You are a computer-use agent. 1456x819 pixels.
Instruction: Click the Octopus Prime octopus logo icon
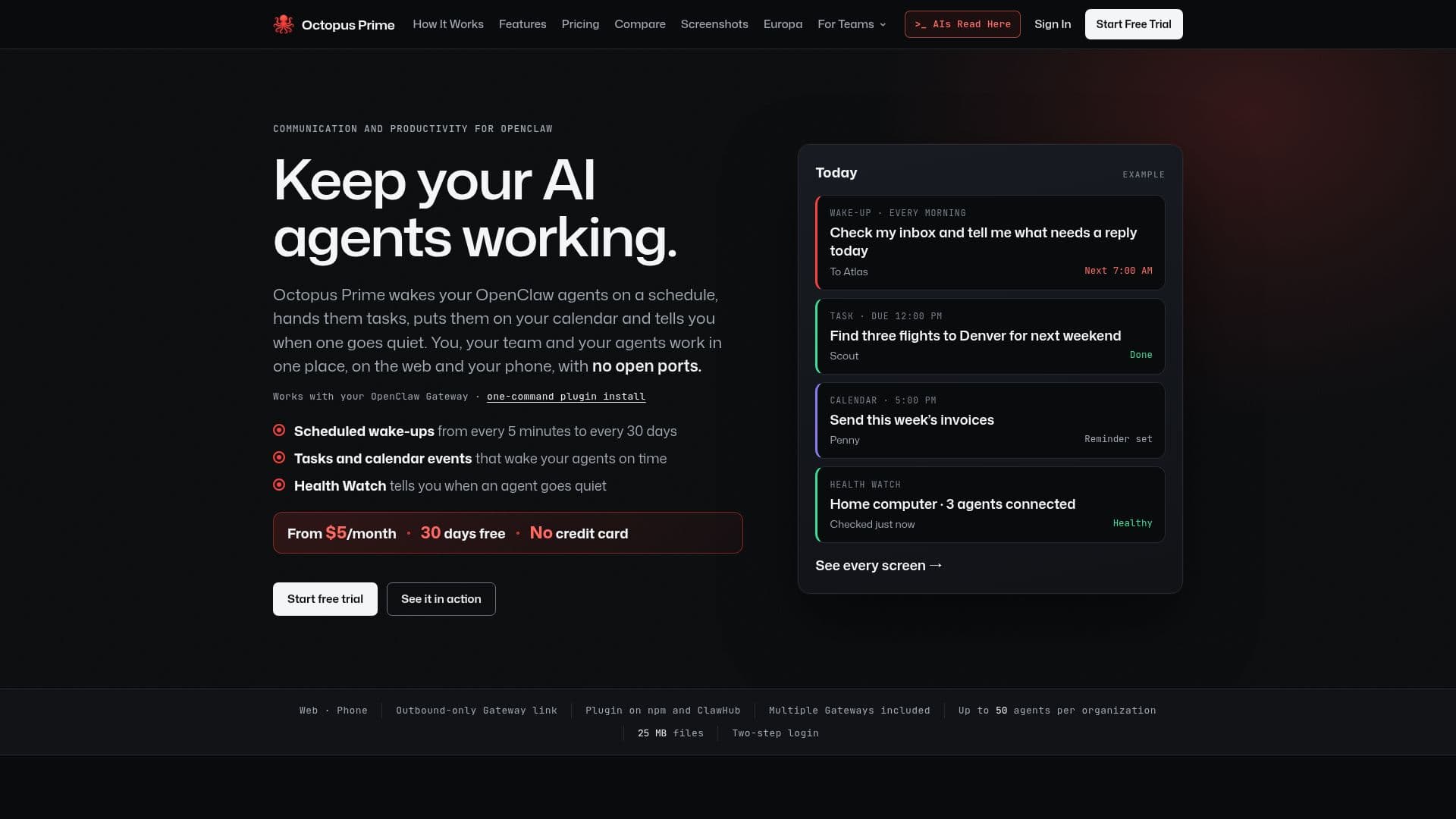pos(284,24)
